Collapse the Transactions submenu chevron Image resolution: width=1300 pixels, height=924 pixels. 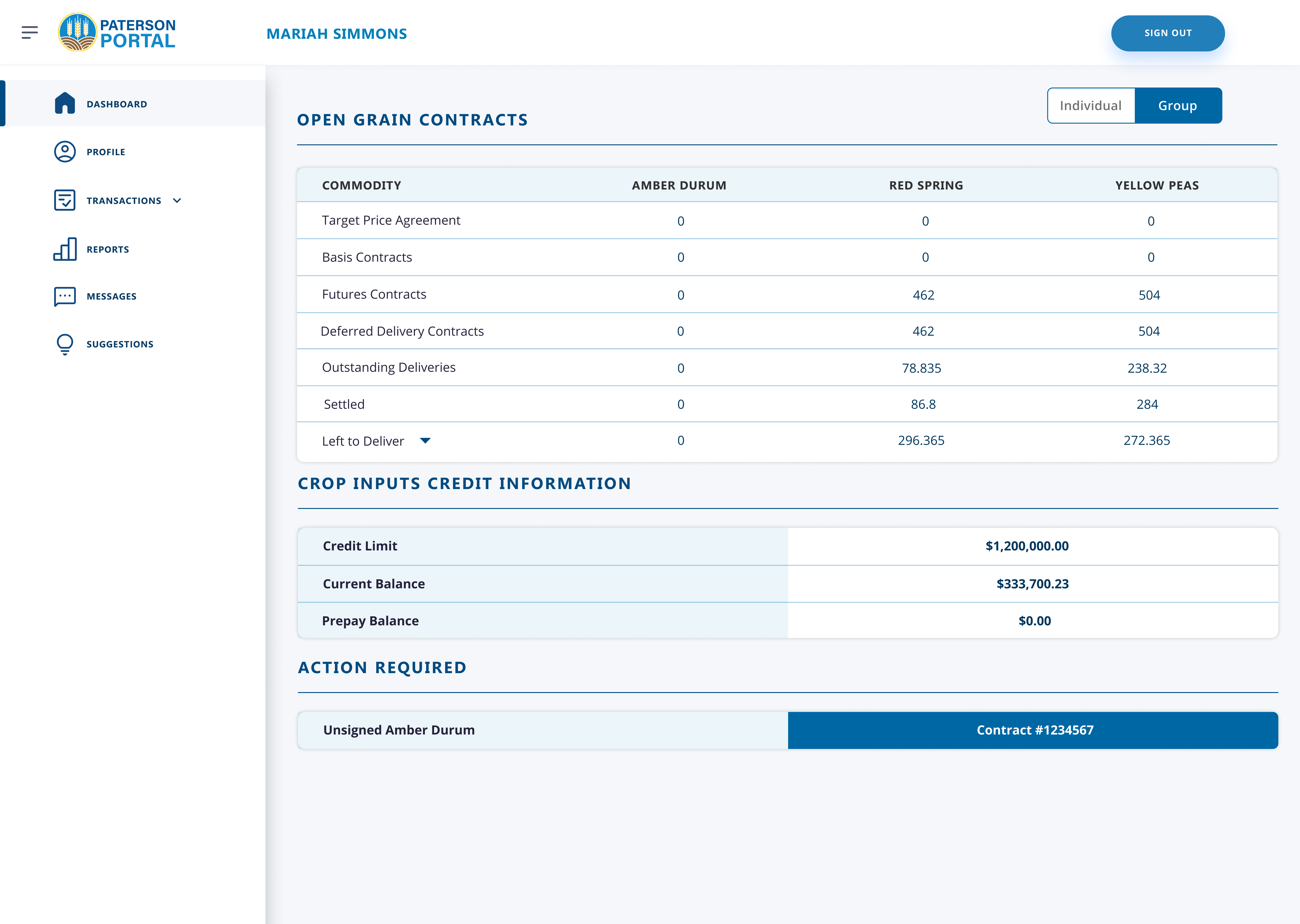point(176,200)
